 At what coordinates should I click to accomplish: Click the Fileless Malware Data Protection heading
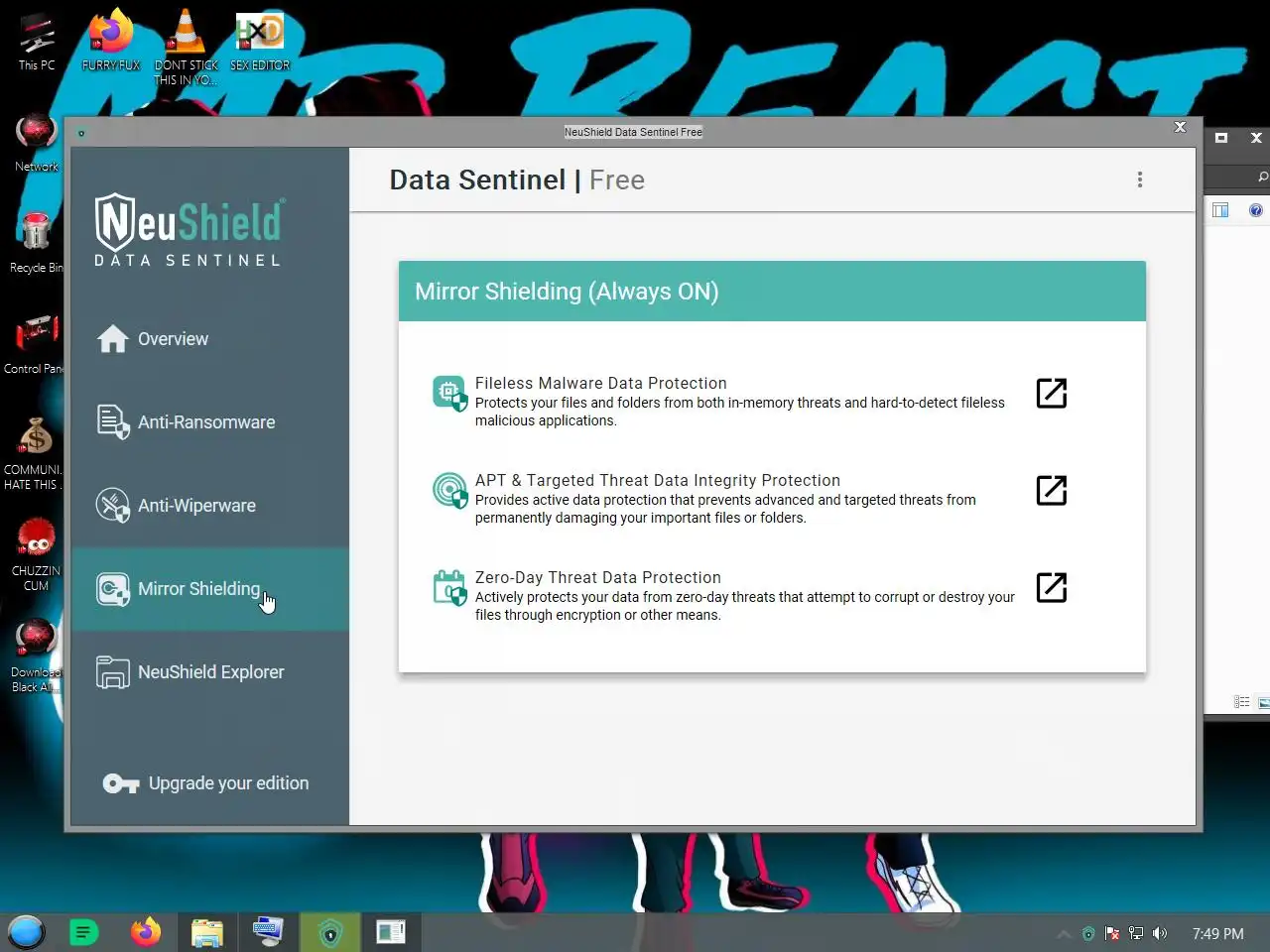pos(600,383)
